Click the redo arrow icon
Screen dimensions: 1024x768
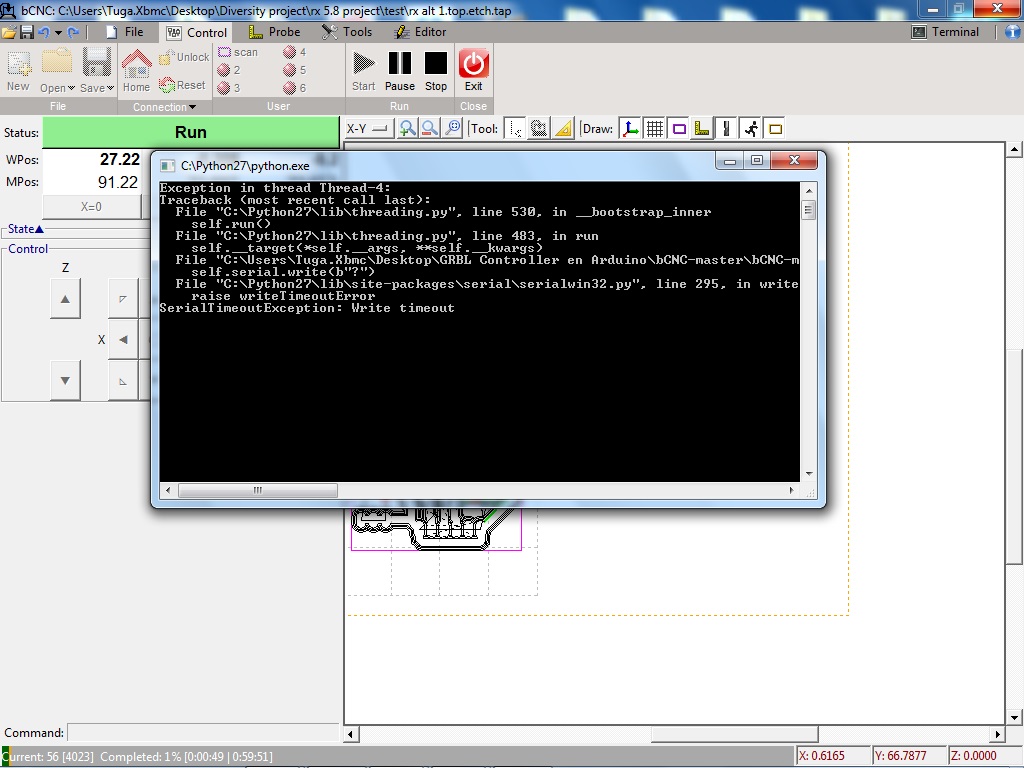pos(73,32)
